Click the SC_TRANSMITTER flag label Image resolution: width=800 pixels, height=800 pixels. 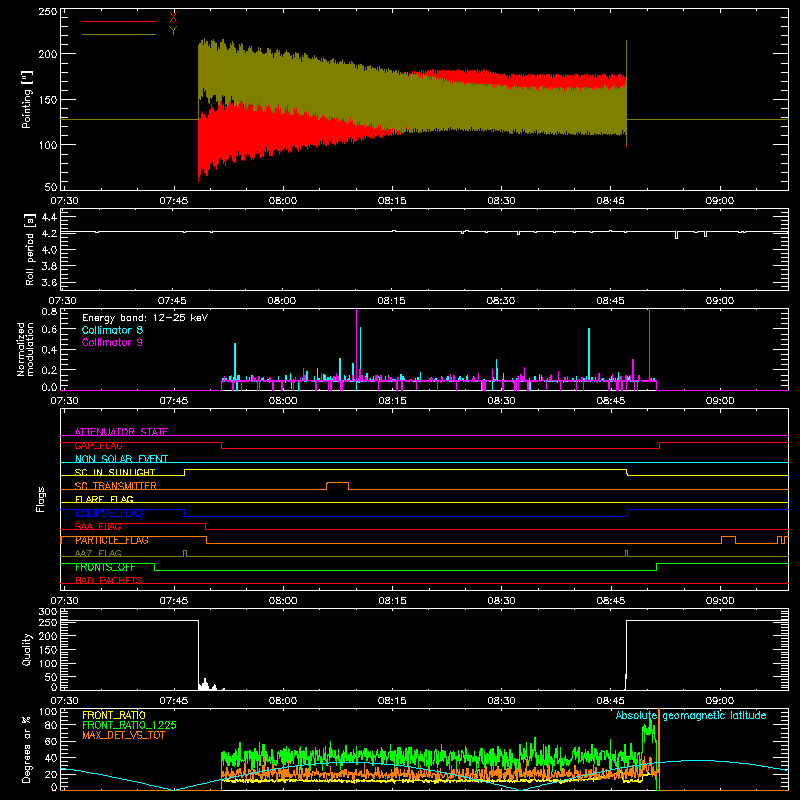115,486
